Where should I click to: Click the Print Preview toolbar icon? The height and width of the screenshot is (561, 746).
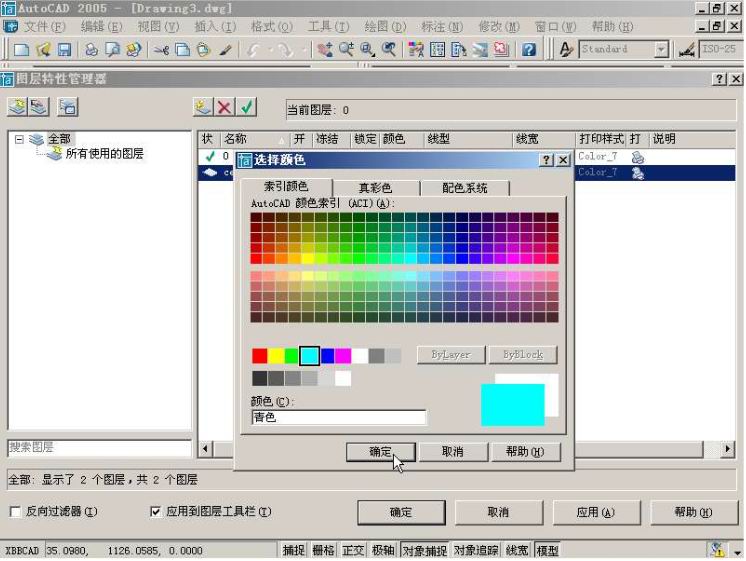113,49
